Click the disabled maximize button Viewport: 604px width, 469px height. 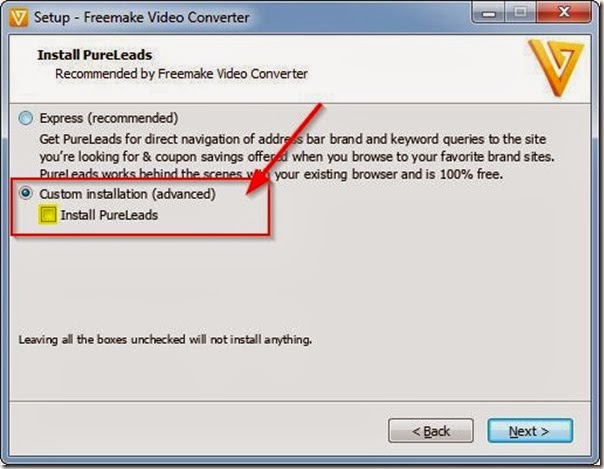(x=520, y=13)
